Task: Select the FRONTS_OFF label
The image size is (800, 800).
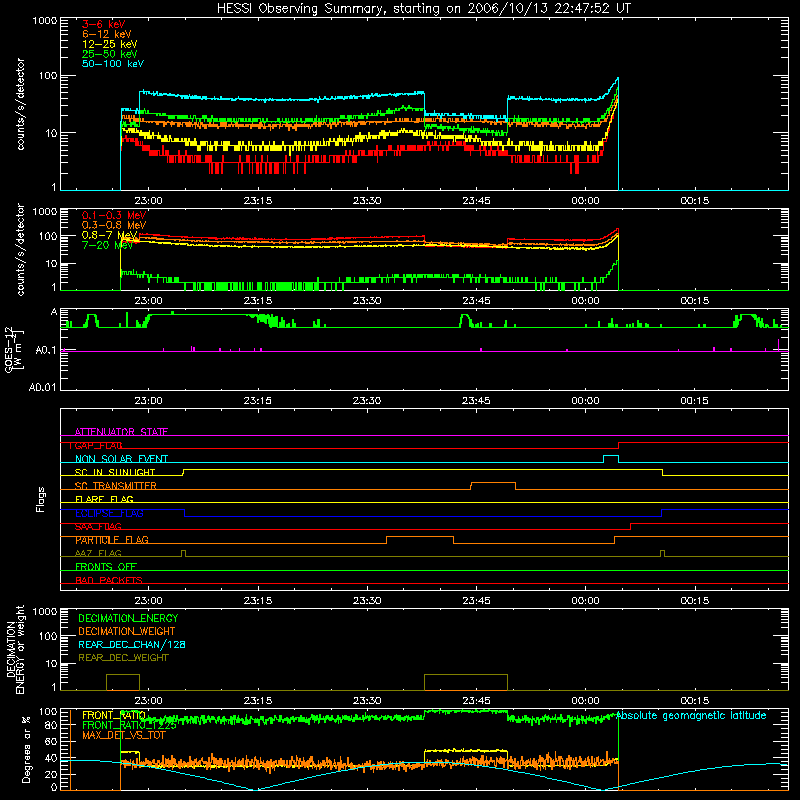Action: coord(106,566)
